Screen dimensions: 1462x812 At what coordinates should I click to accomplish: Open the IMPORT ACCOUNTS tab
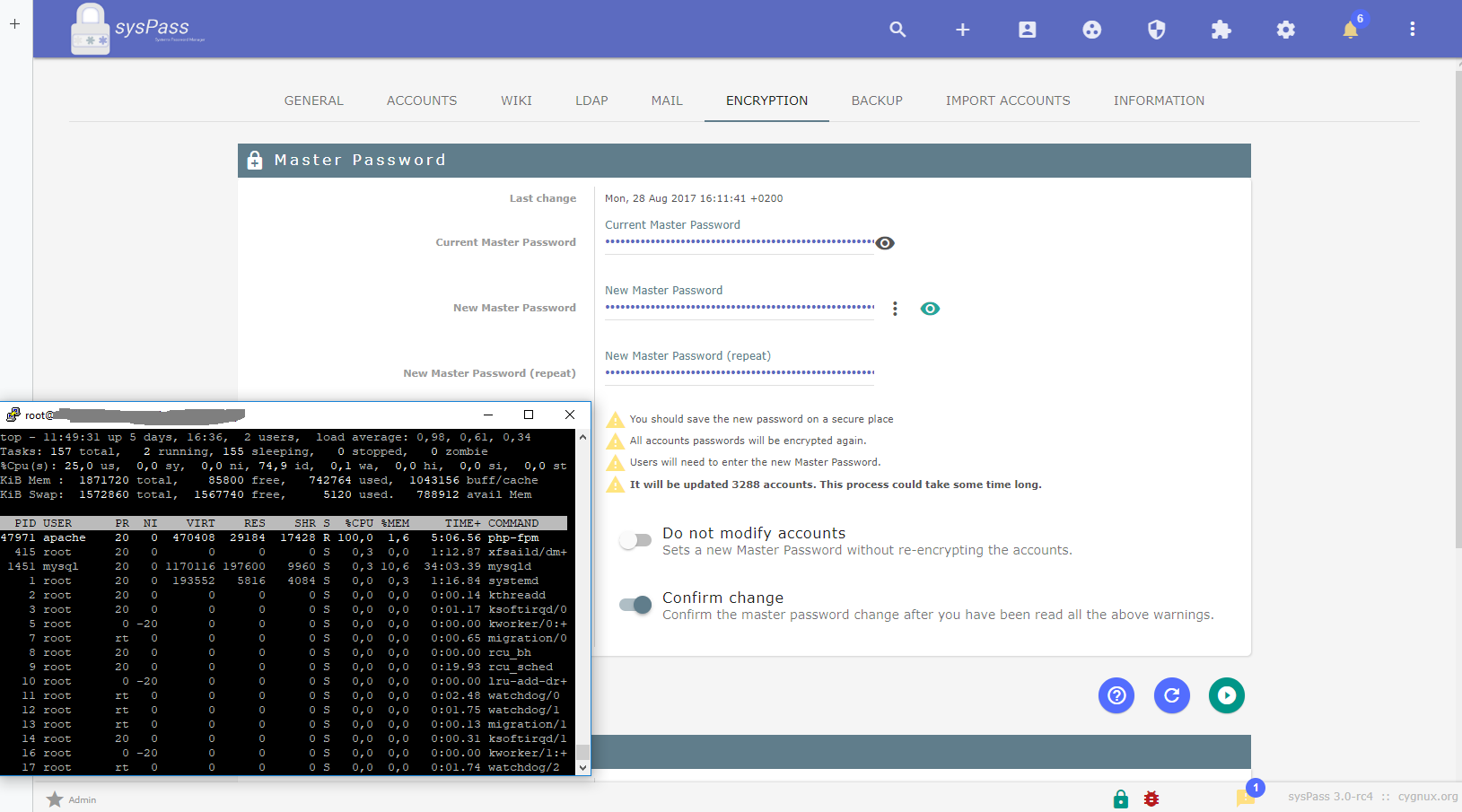pyautogui.click(x=1007, y=100)
